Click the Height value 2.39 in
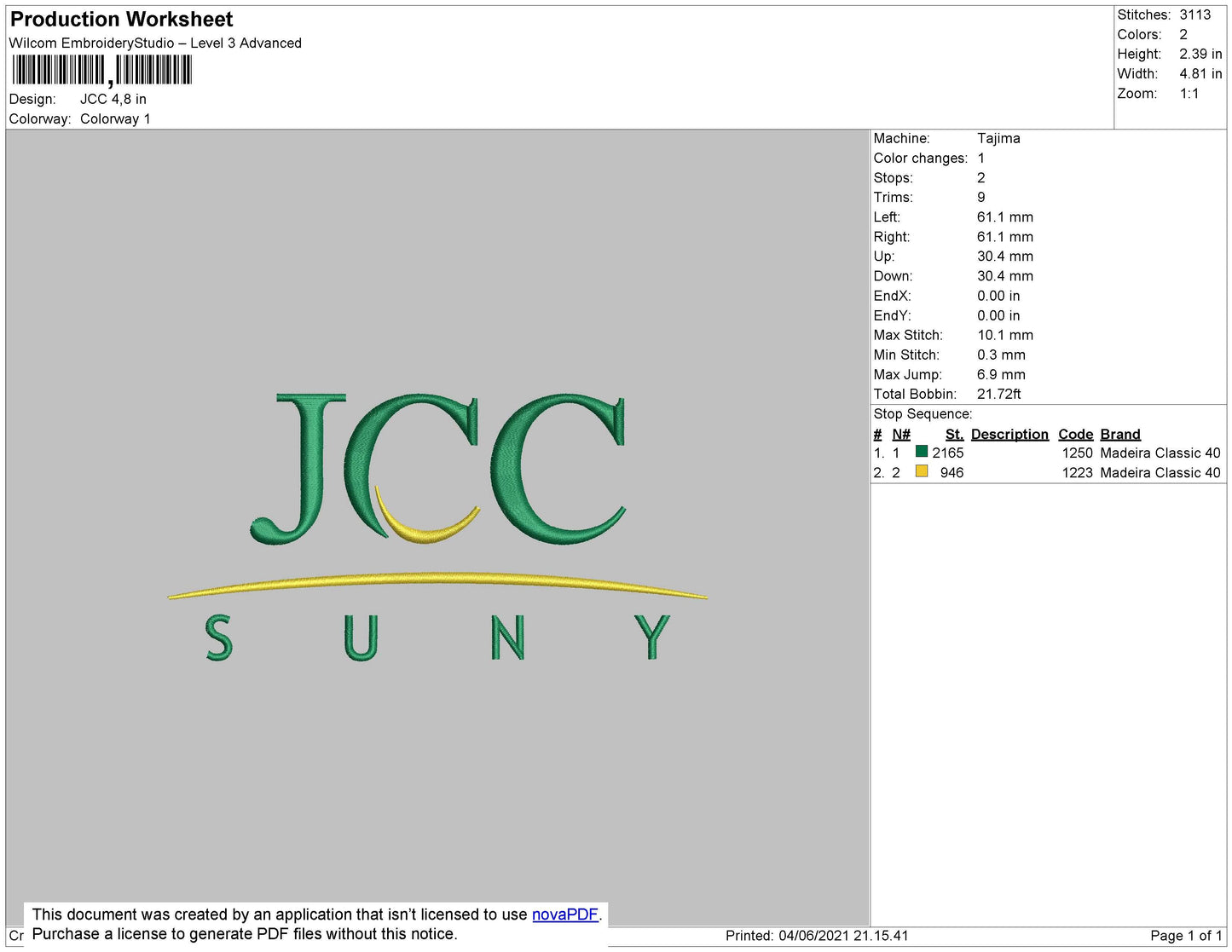The image size is (1232, 952). [1200, 54]
